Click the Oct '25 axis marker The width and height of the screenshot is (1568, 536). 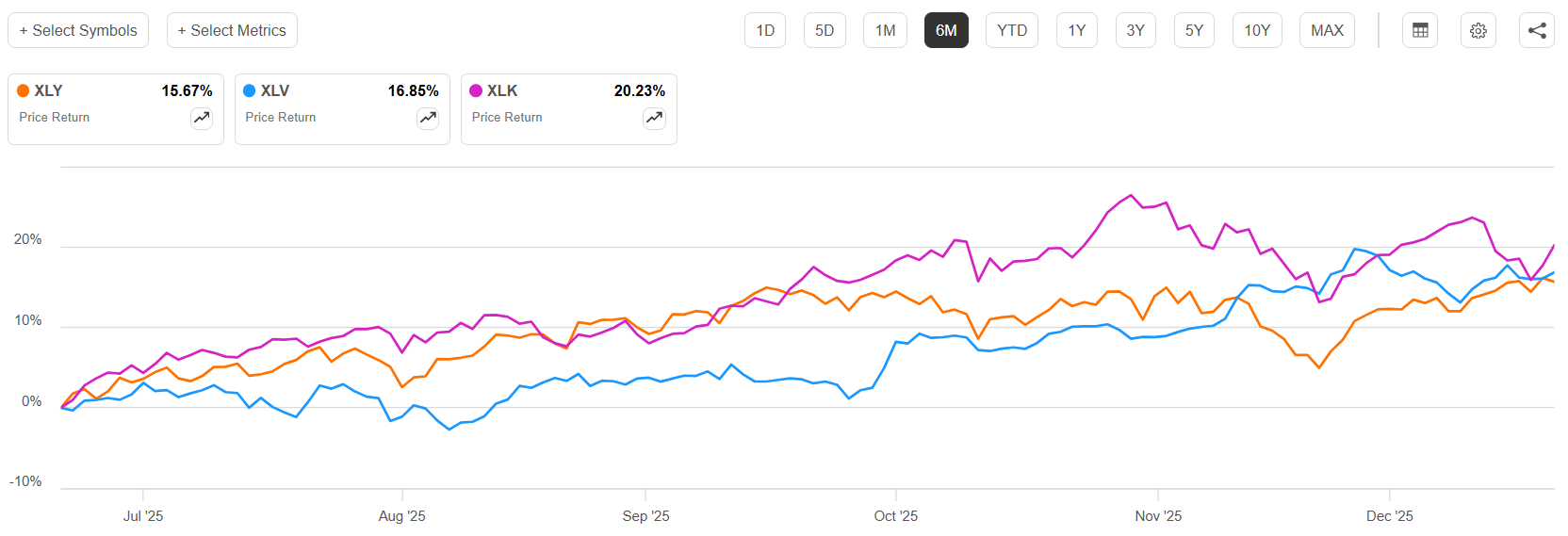895,516
